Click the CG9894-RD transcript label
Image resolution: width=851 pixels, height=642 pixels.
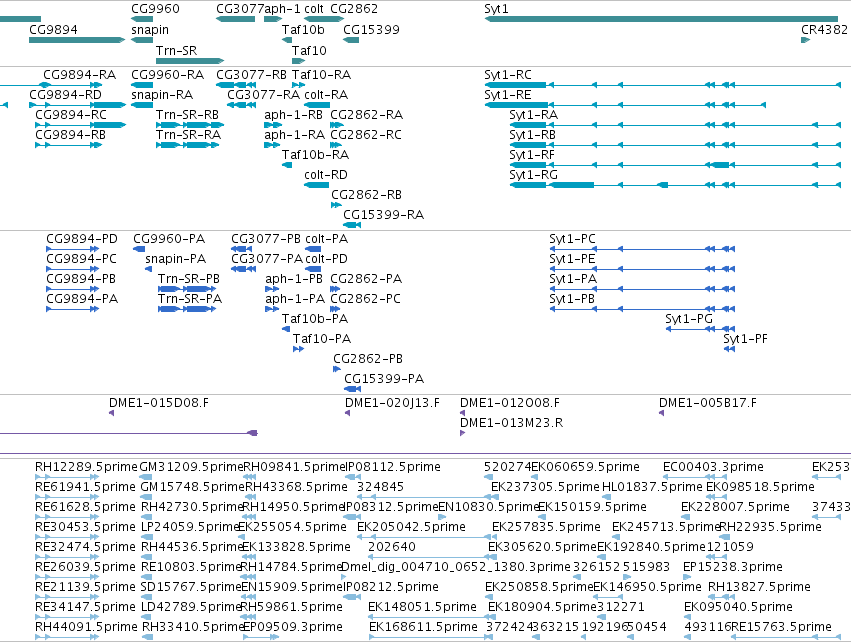click(x=65, y=94)
